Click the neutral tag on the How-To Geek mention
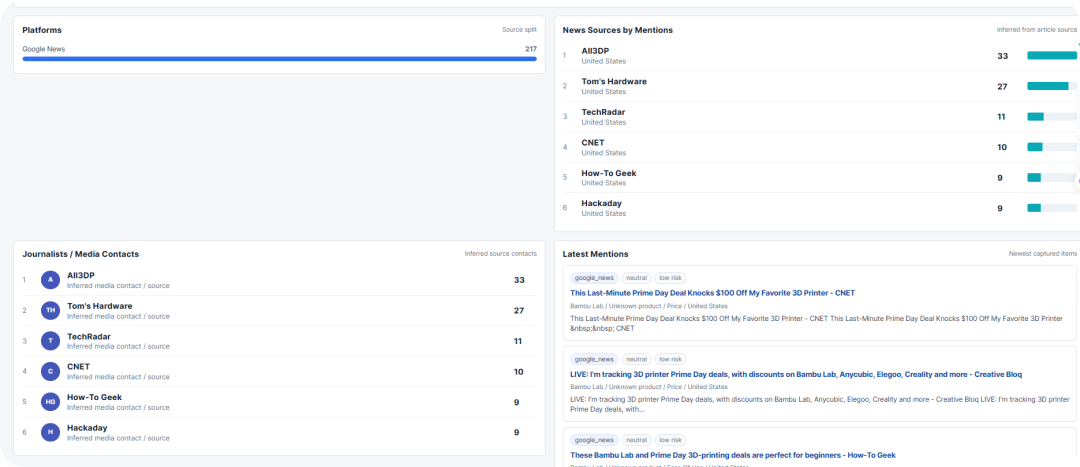 [636, 440]
